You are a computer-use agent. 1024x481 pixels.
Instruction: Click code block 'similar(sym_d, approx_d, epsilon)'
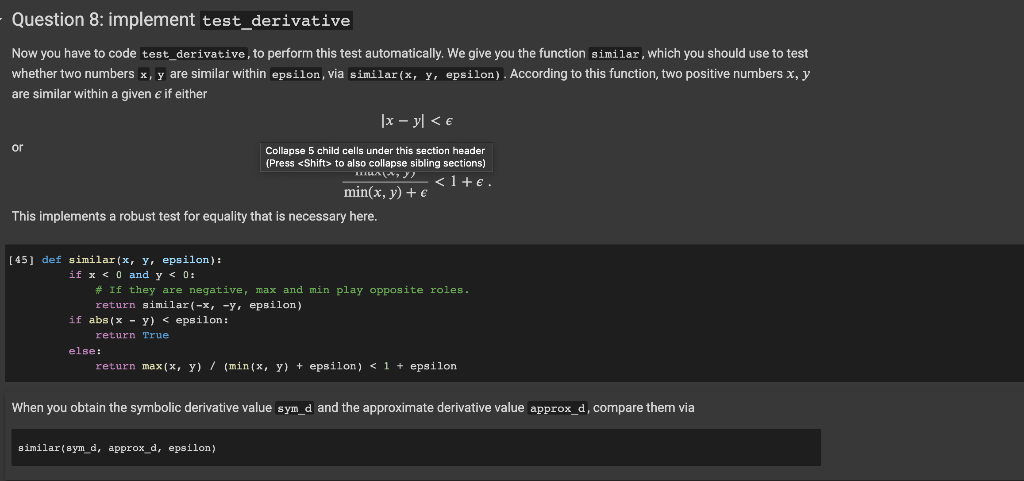(x=416, y=448)
